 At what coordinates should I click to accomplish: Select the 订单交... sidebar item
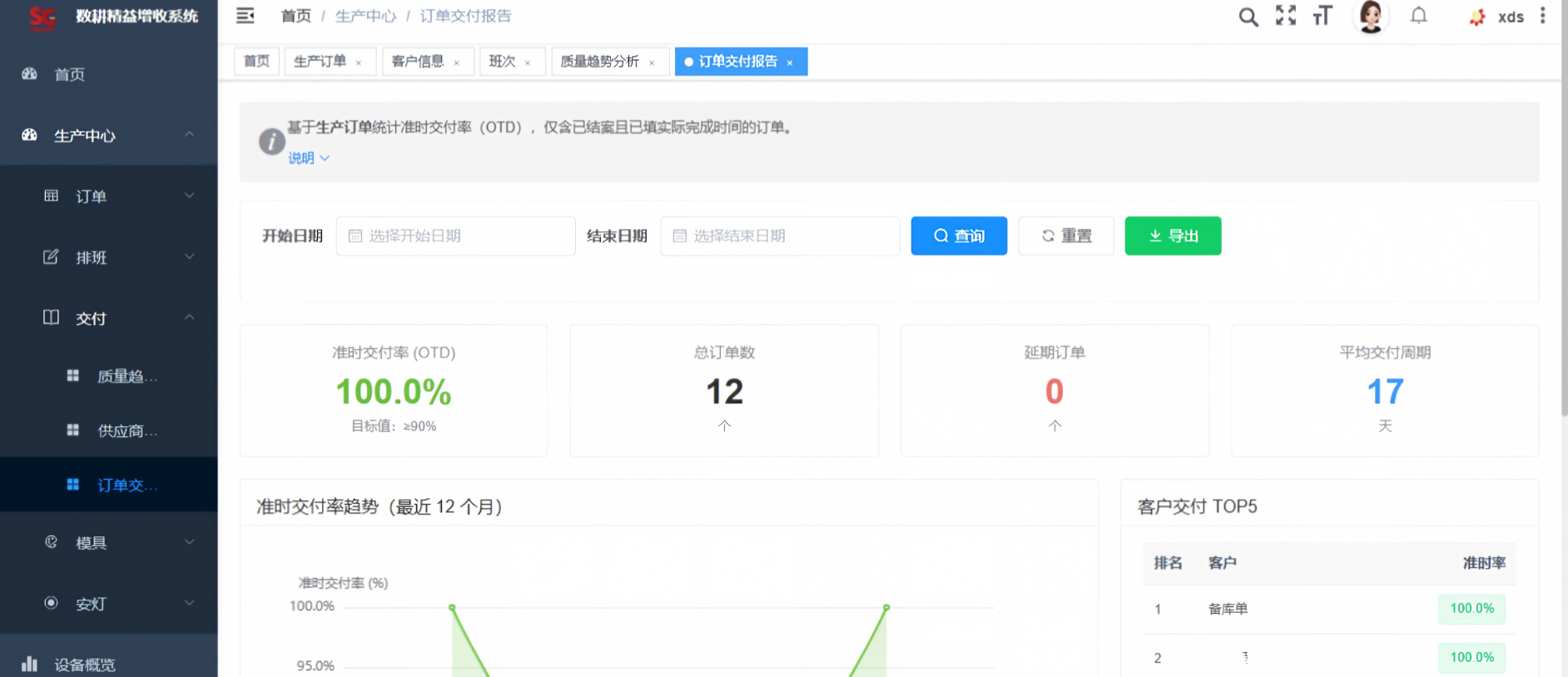click(108, 485)
